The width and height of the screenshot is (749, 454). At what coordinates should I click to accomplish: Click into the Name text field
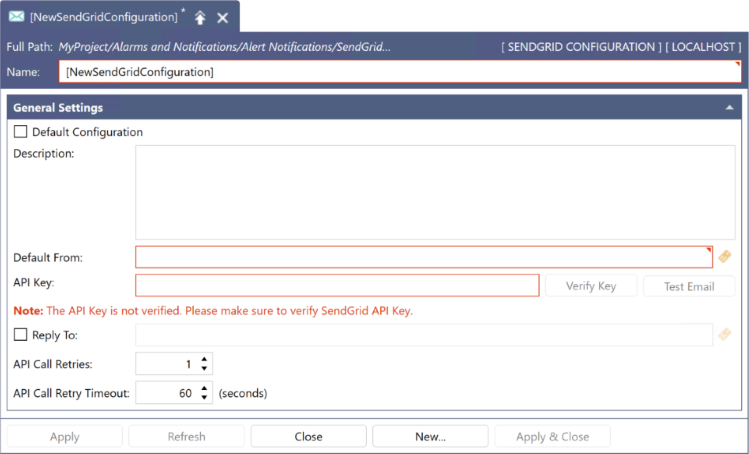pyautogui.click(x=400, y=72)
